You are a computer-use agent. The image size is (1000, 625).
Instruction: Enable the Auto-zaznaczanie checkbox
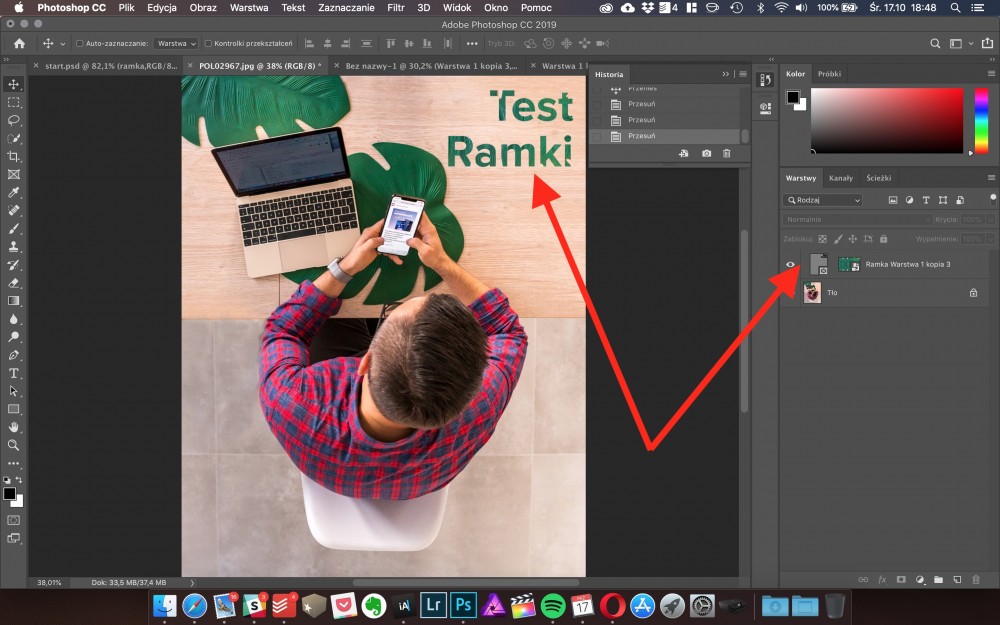80,43
